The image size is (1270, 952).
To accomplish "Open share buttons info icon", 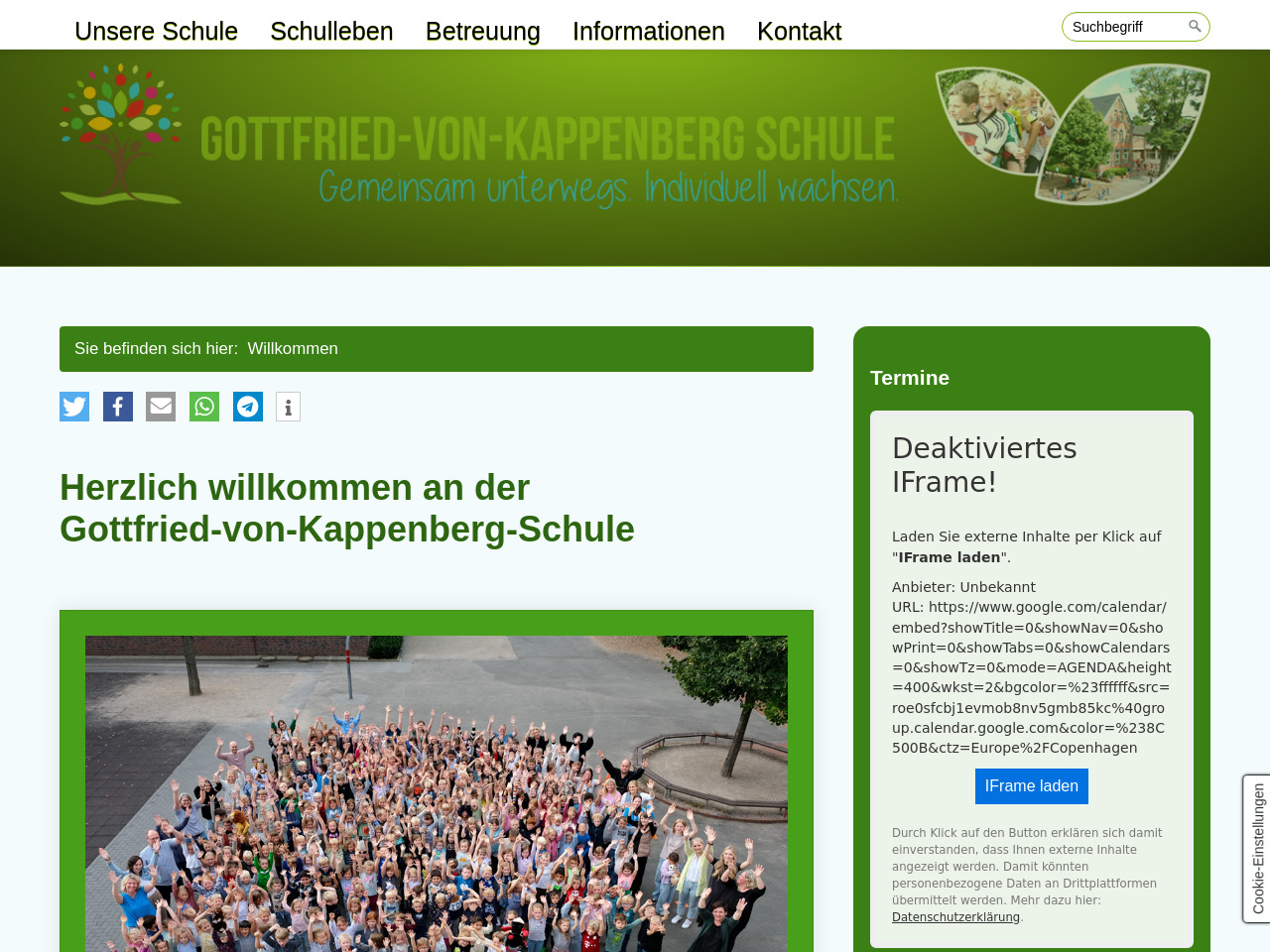I will tap(288, 408).
